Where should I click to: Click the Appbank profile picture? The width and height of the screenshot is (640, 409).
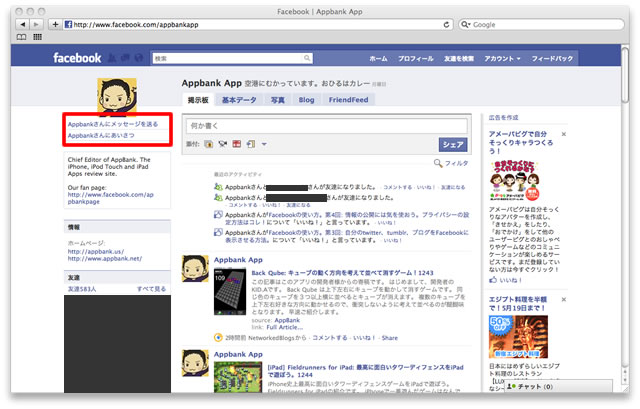117,96
